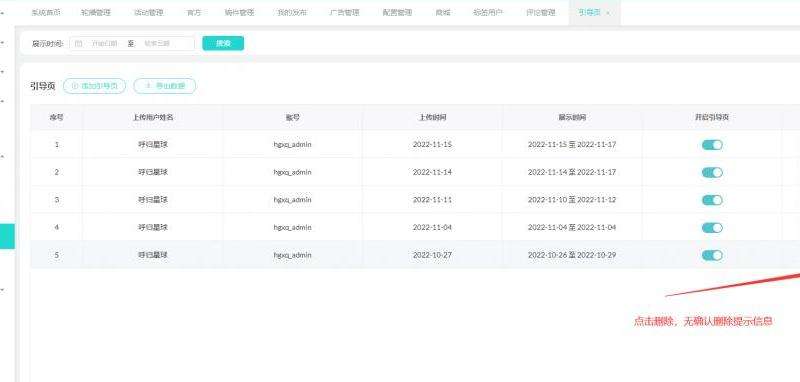Screen dimensions: 800x382
Task: Select the active 引导页 tab
Action: click(594, 13)
